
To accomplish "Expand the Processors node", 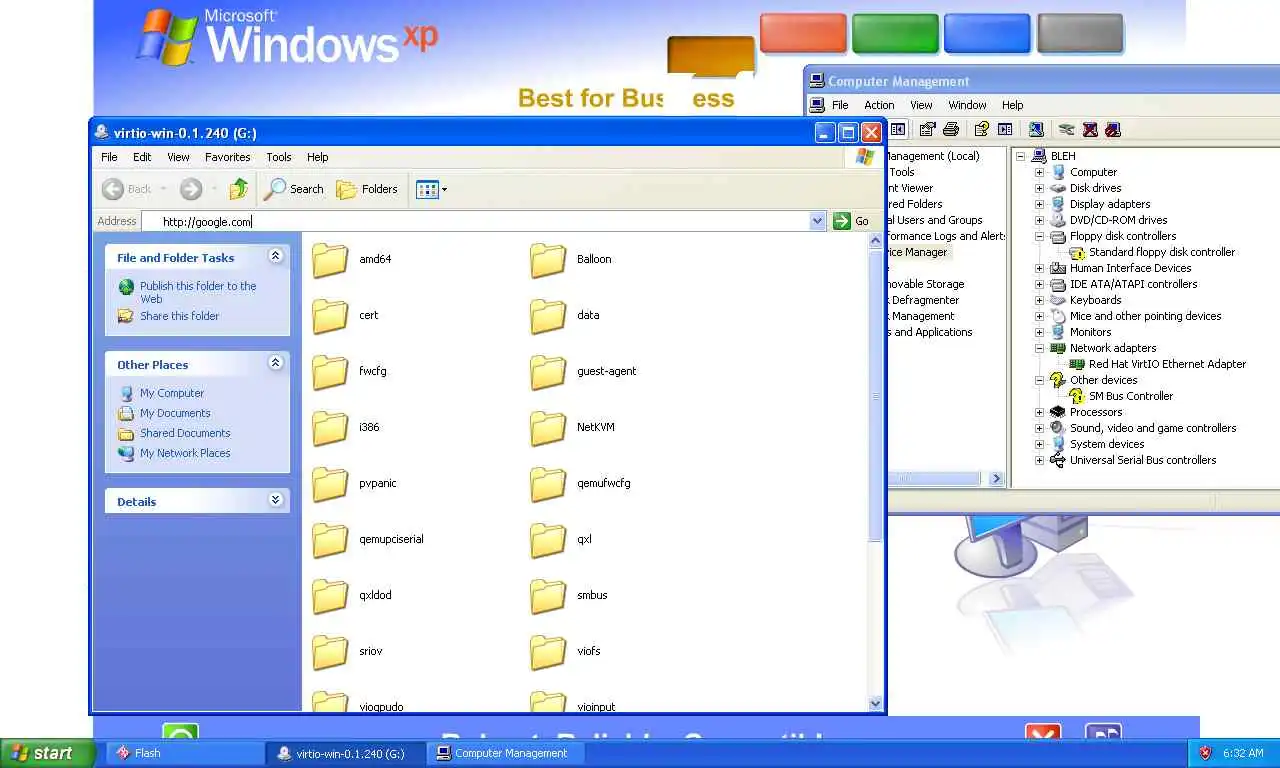I will (1039, 412).
